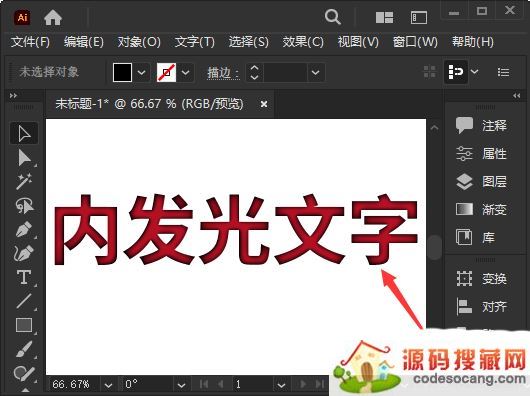Image resolution: width=530 pixels, height=396 pixels.
Task: Open the 图层 layers panel
Action: pos(481,182)
